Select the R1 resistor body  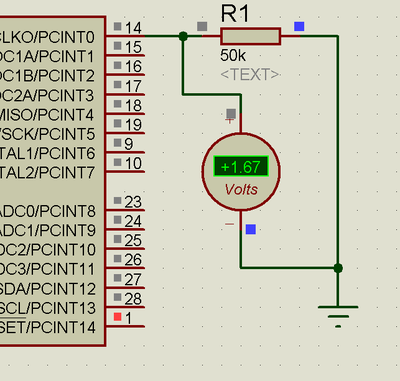coord(250,36)
